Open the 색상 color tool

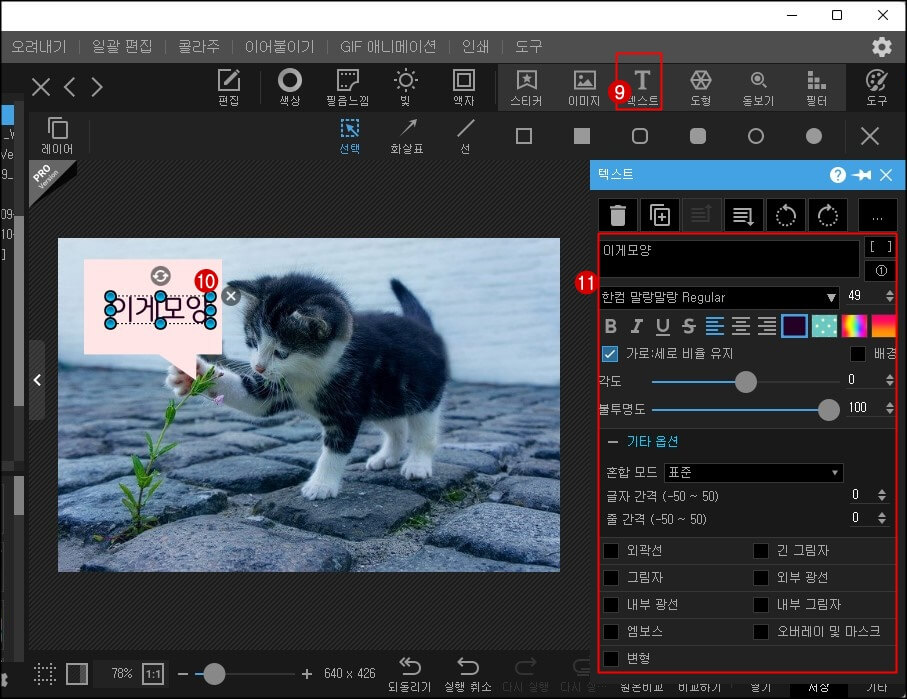tap(290, 87)
